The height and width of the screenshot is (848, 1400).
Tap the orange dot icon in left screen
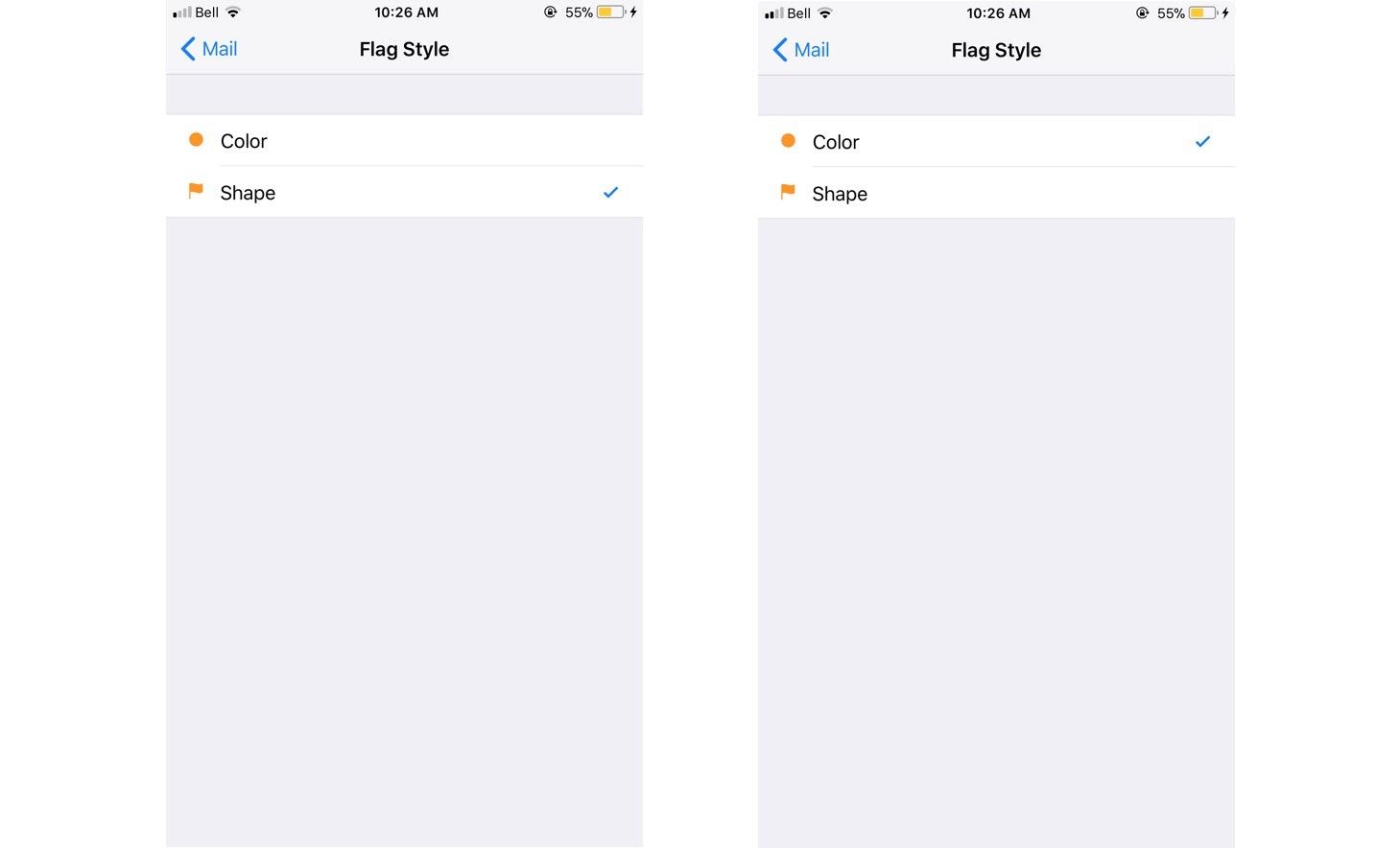click(196, 140)
